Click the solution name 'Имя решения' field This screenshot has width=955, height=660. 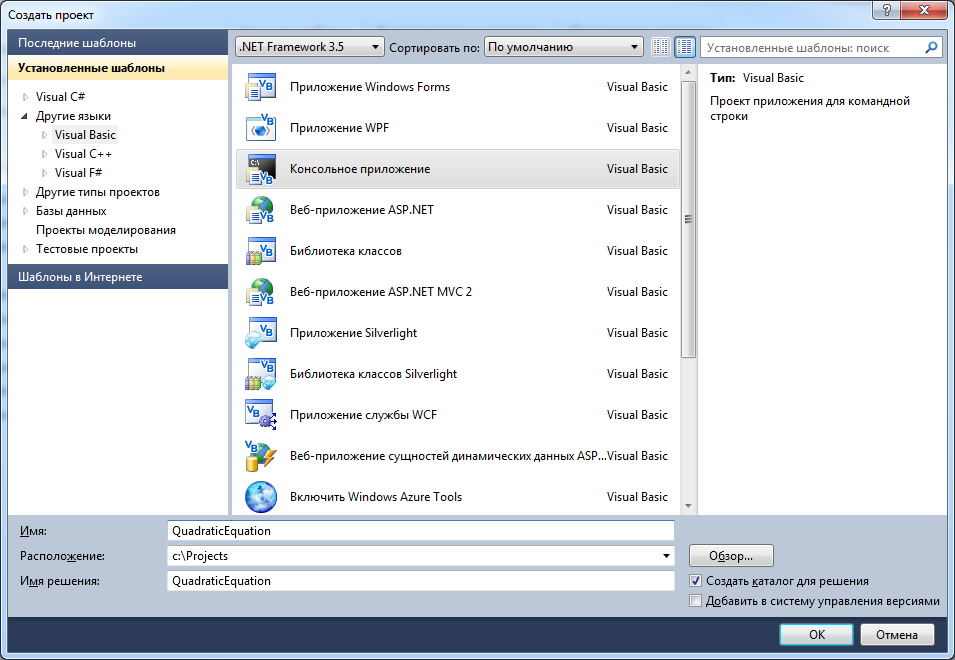tap(420, 581)
